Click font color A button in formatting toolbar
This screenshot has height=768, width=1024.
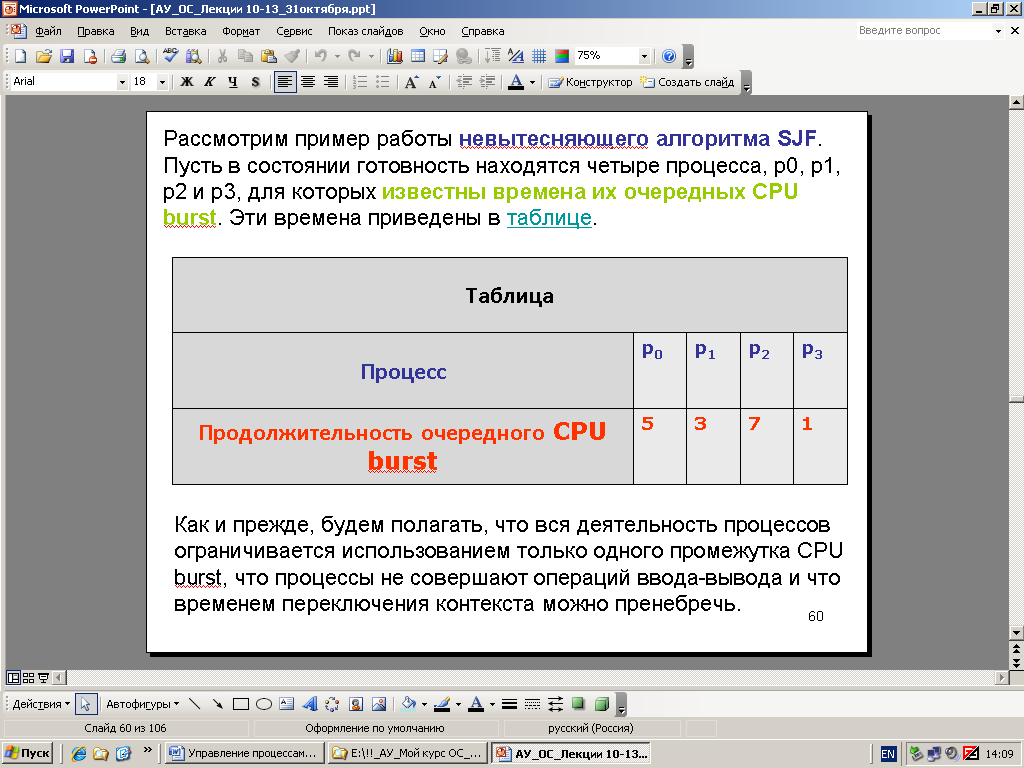516,82
